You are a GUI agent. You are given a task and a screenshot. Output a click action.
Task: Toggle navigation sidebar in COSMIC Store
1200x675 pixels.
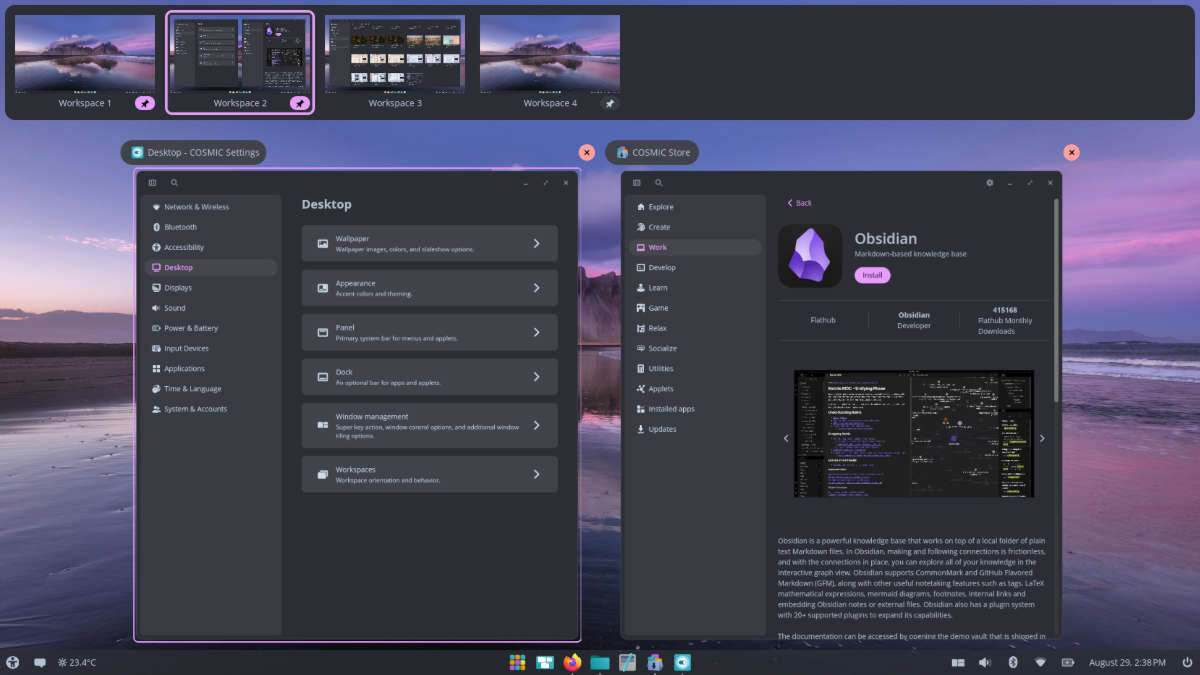point(636,183)
